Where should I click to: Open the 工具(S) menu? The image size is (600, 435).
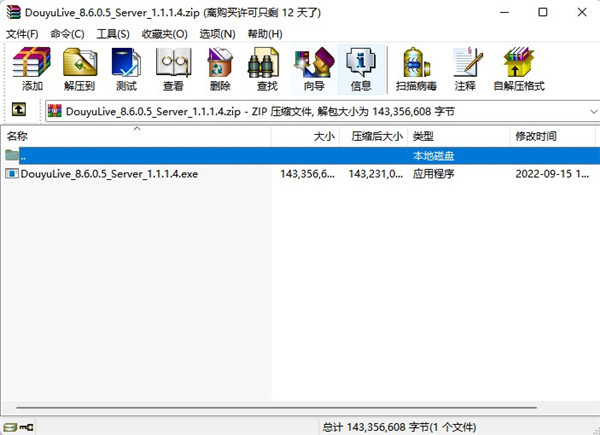pyautogui.click(x=113, y=34)
